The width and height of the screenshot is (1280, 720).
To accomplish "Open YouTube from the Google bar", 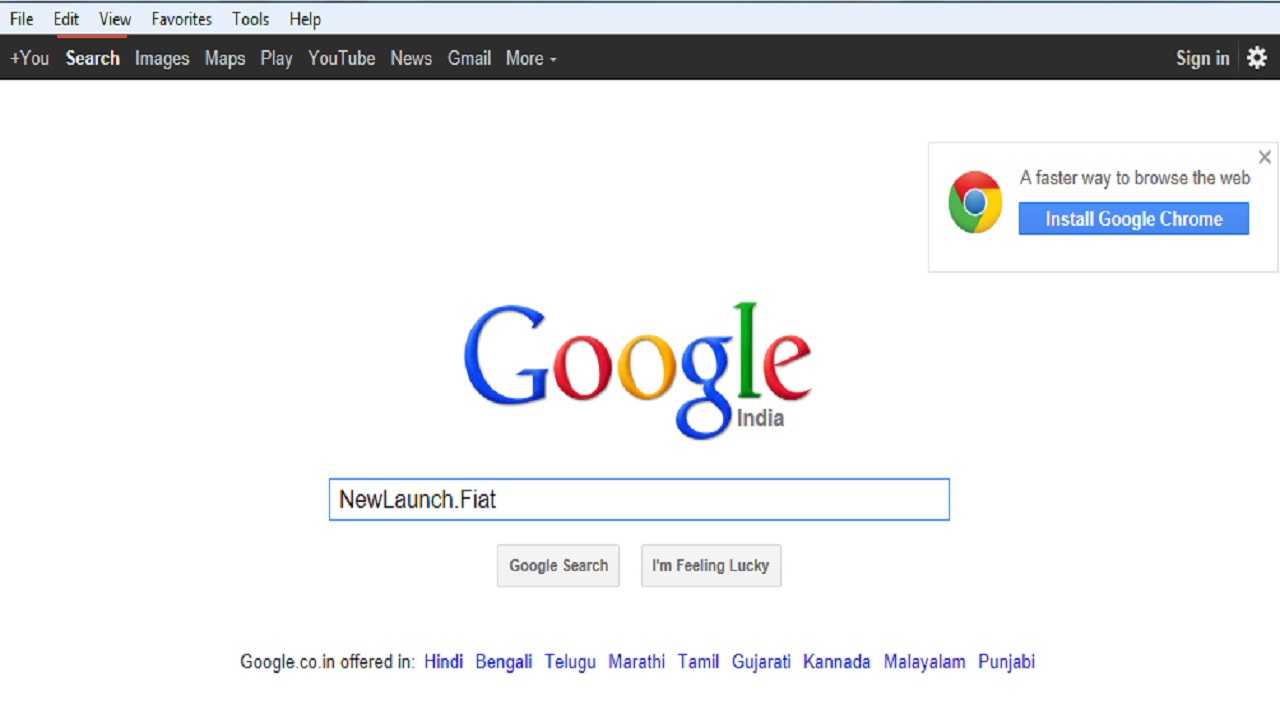I will [x=341, y=58].
